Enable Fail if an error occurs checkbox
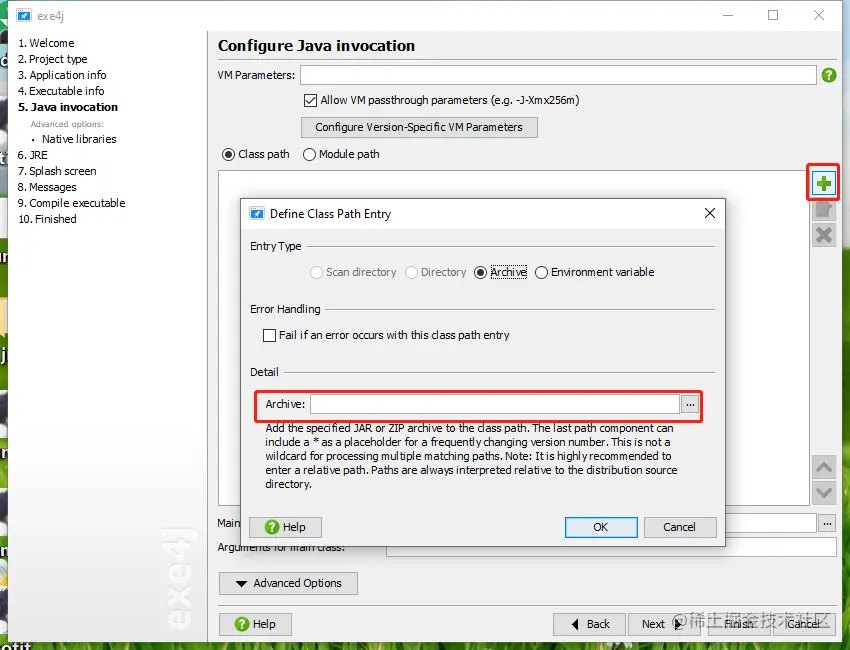The height and width of the screenshot is (650, 850). click(269, 336)
